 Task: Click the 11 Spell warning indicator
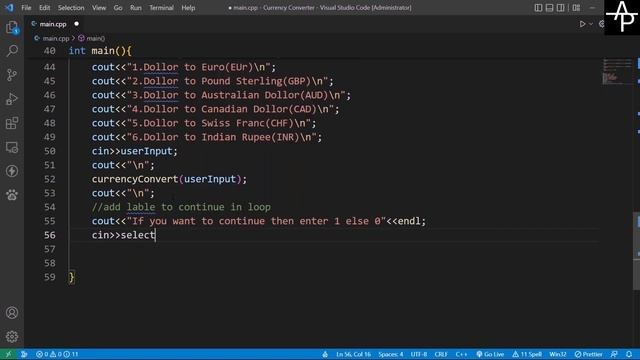tap(527, 354)
